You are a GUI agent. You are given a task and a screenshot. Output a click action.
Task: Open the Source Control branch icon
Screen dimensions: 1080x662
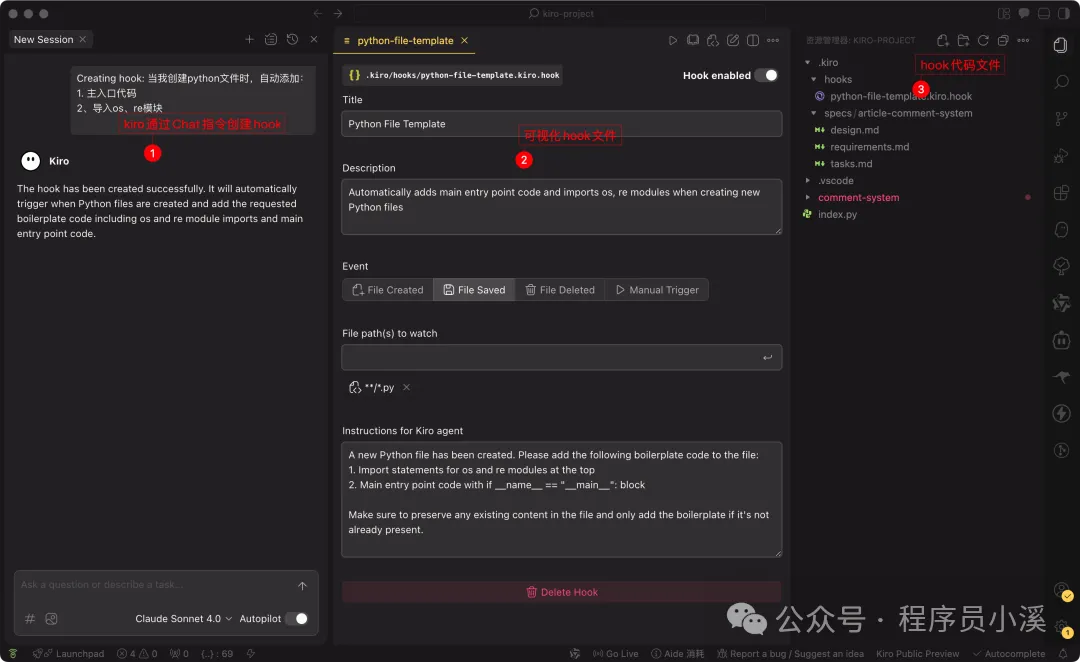pyautogui.click(x=1061, y=118)
